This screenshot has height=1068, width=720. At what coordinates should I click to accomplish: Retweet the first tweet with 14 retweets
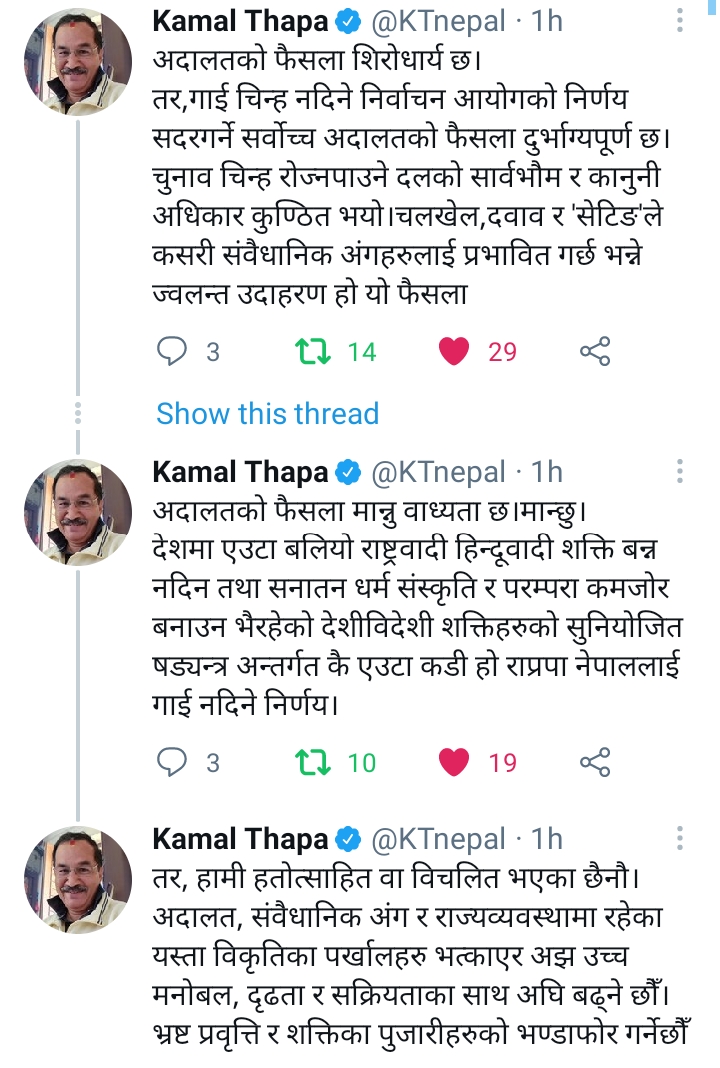315,351
